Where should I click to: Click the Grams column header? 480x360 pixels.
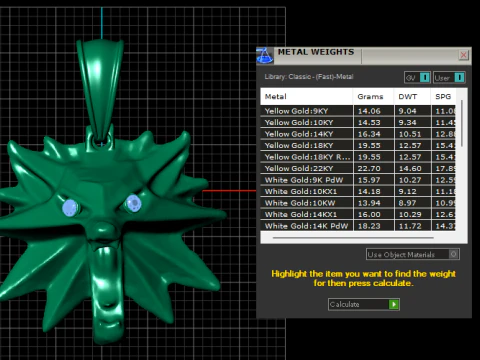(373, 97)
